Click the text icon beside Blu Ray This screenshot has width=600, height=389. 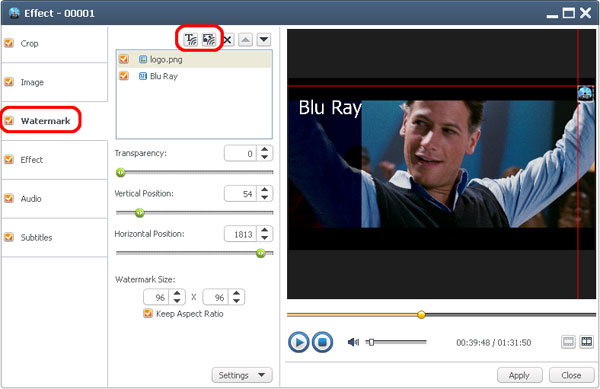click(x=143, y=76)
